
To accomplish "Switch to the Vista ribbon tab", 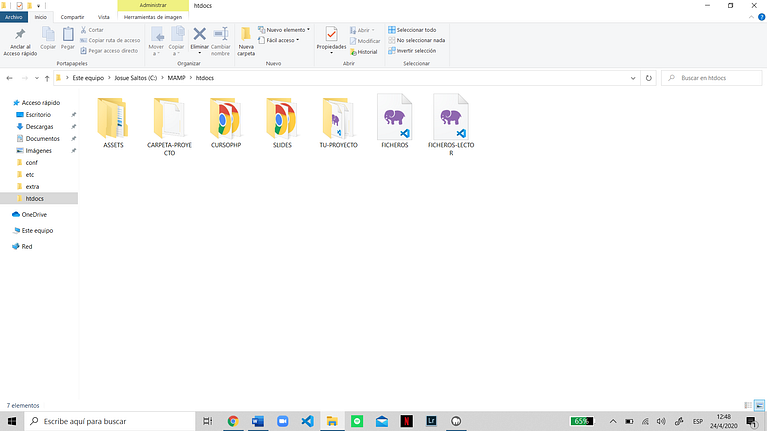I will [104, 17].
